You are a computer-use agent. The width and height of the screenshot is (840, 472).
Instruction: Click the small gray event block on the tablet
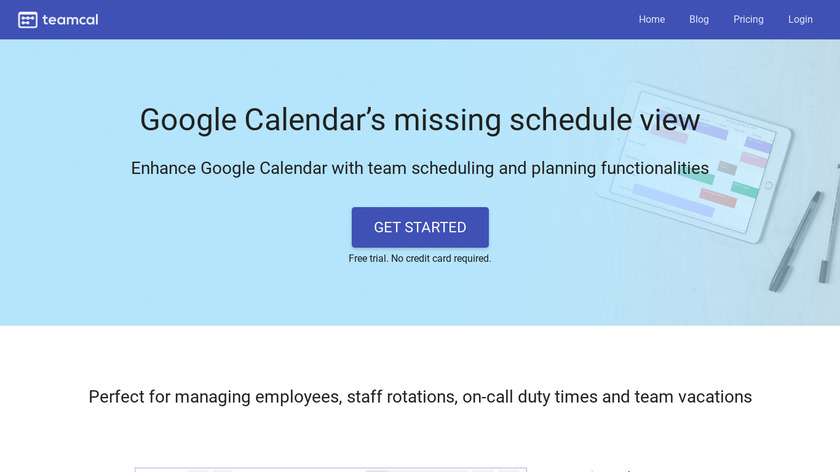pos(727,168)
